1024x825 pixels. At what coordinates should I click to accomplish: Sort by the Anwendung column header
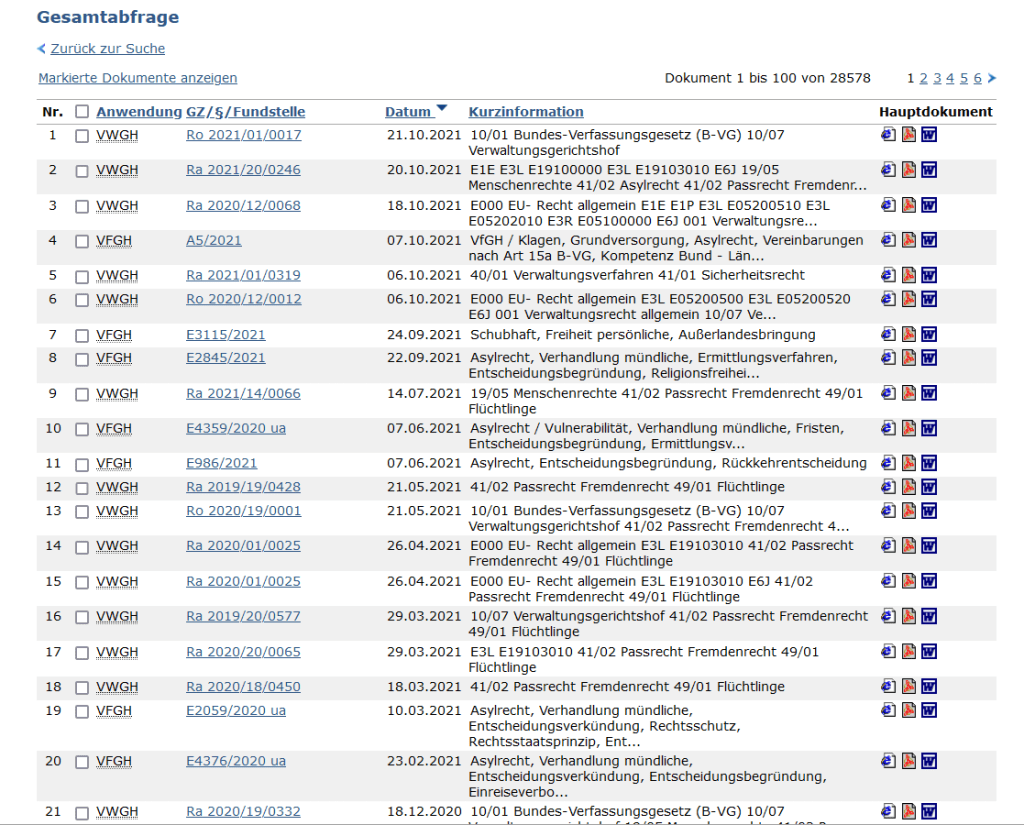(x=139, y=112)
